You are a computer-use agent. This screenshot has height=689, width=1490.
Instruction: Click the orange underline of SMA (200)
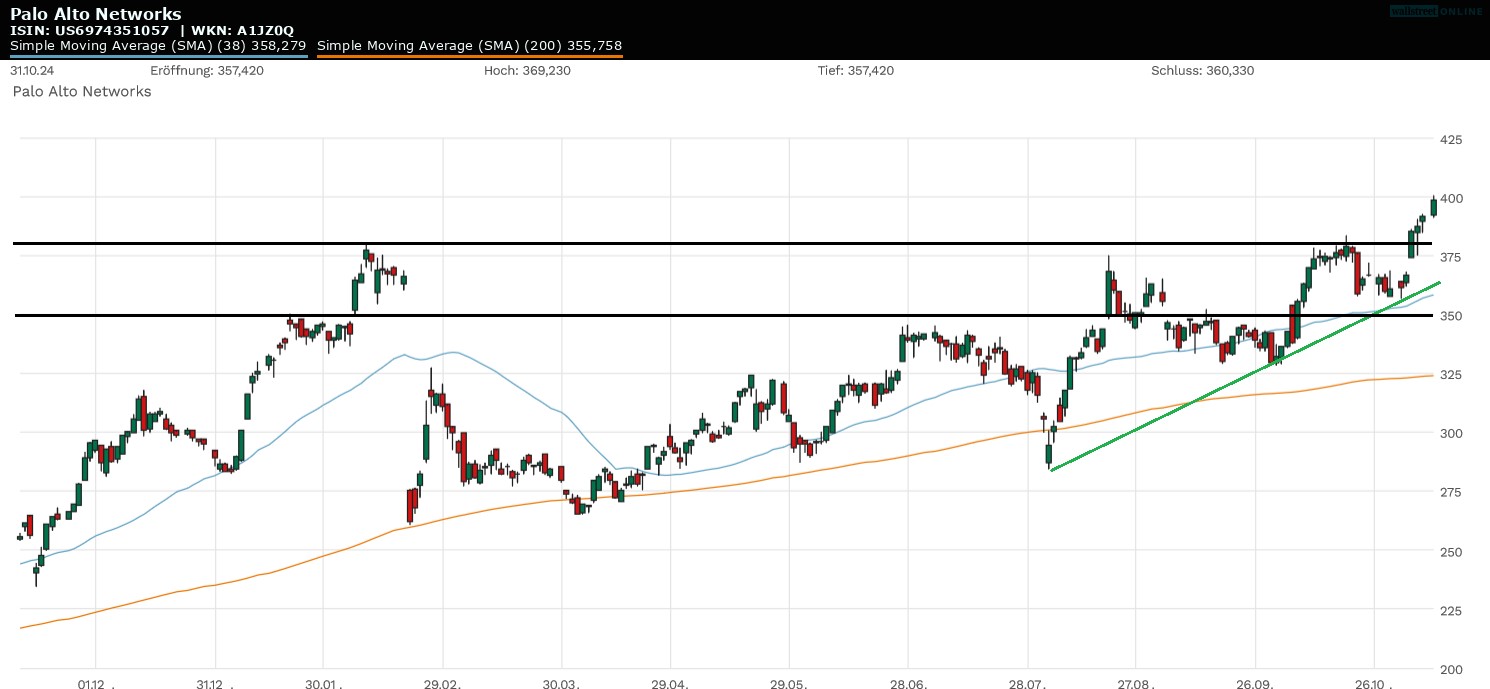[470, 57]
